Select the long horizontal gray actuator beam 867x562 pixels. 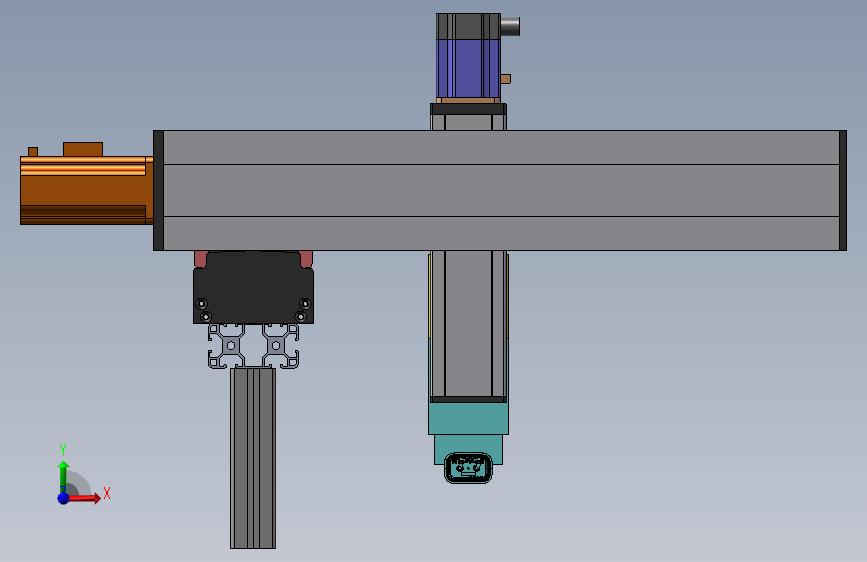(502, 190)
